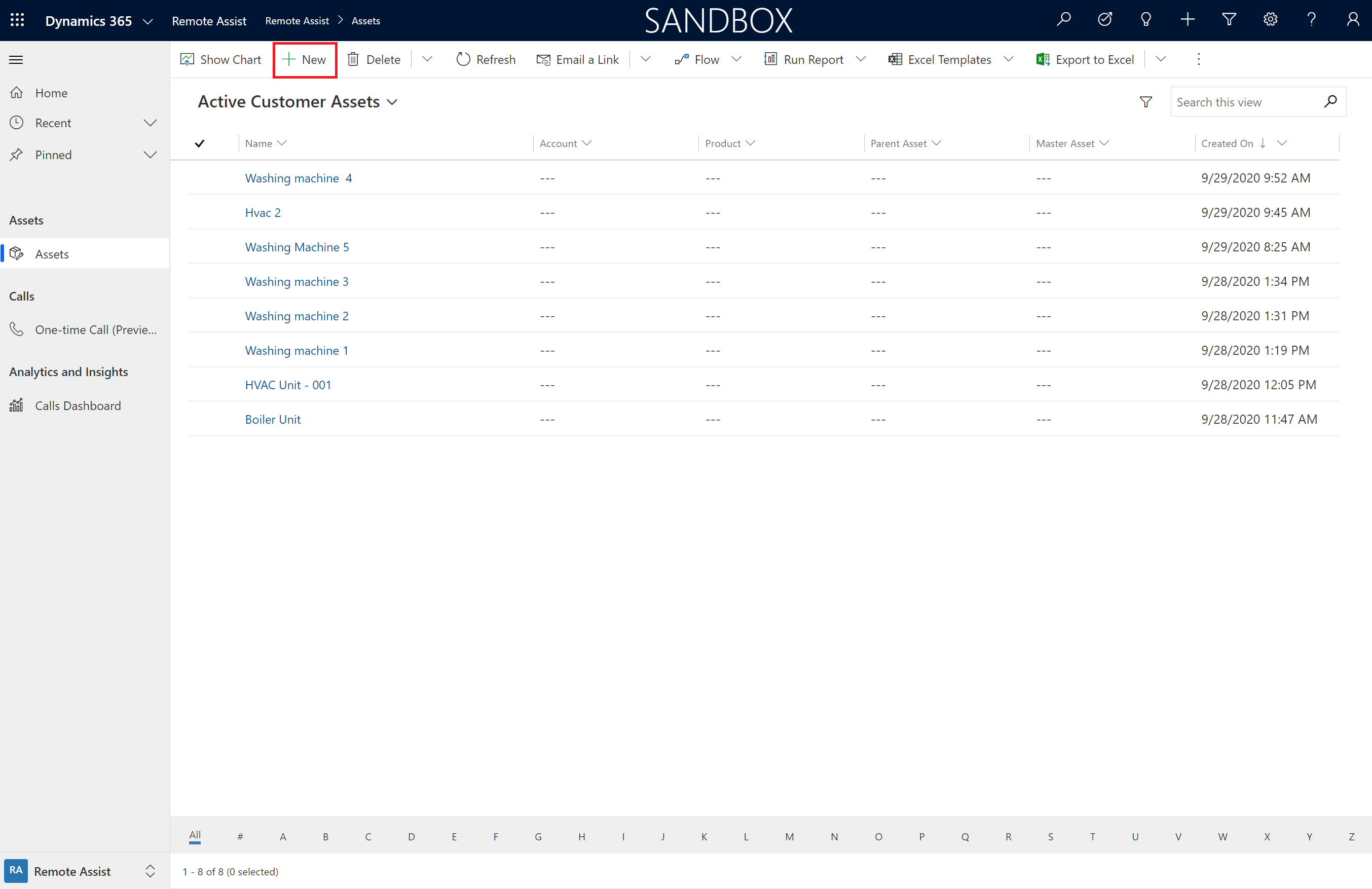Click New to create asset
Screen dimensions: 1372x889
(x=304, y=59)
